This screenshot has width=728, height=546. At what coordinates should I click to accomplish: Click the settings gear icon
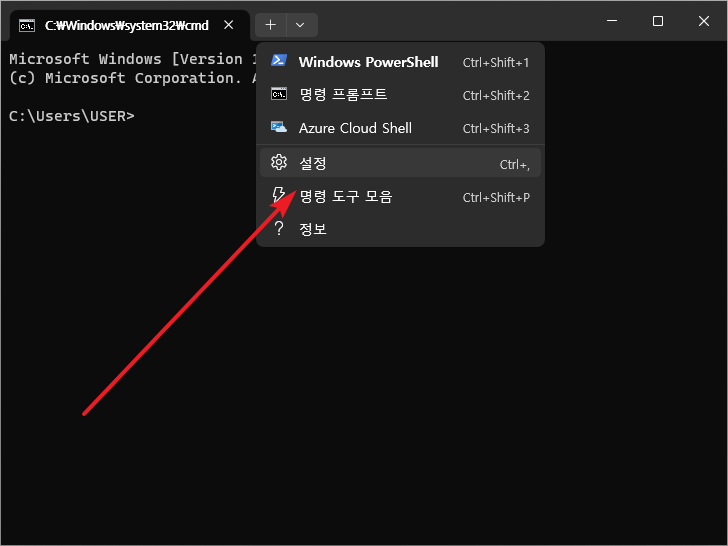(x=279, y=162)
